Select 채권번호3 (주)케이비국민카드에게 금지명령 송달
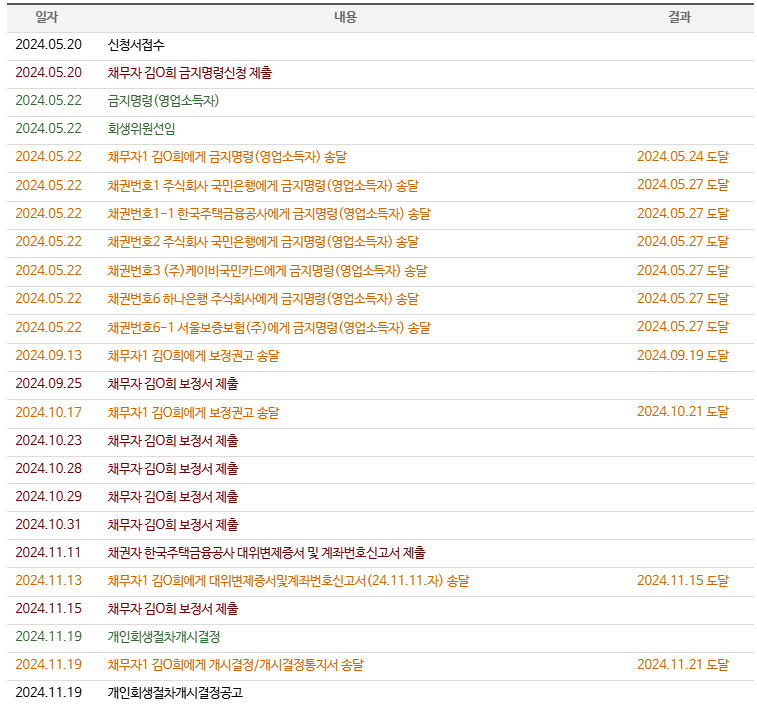 click(267, 271)
